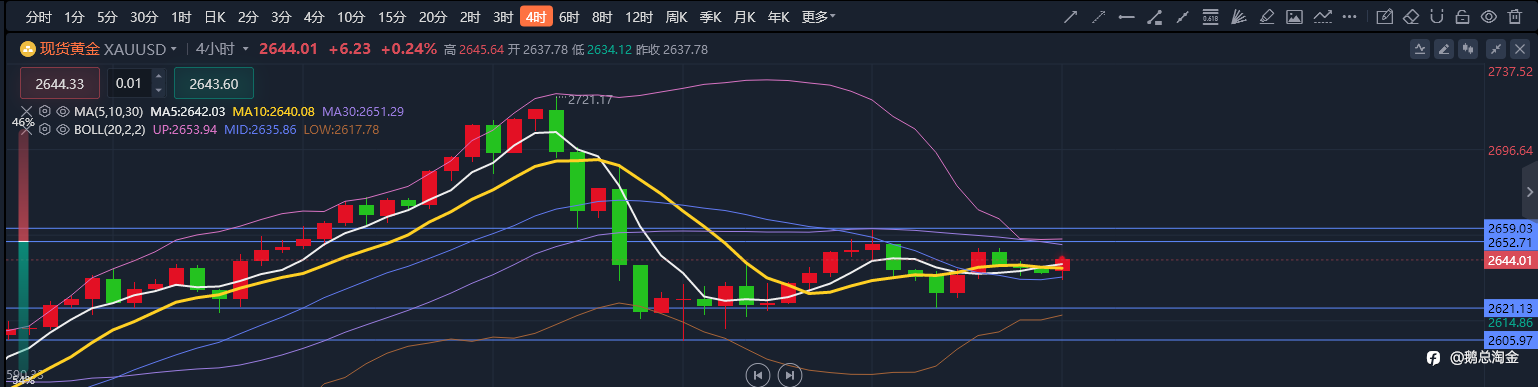Hide the BOLL(20,2,2) indicator

click(63, 129)
